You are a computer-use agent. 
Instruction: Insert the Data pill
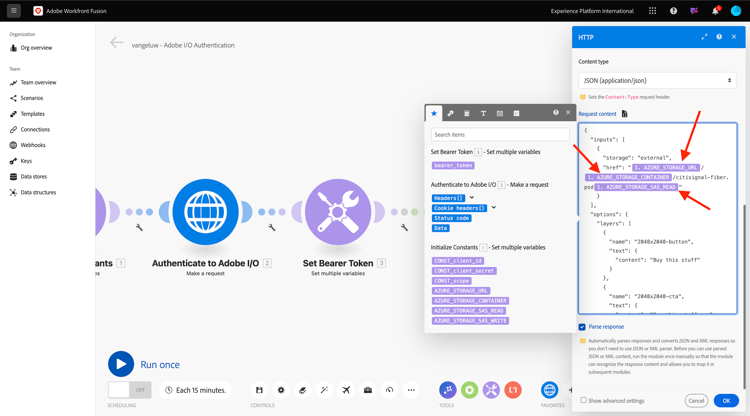[x=441, y=228]
